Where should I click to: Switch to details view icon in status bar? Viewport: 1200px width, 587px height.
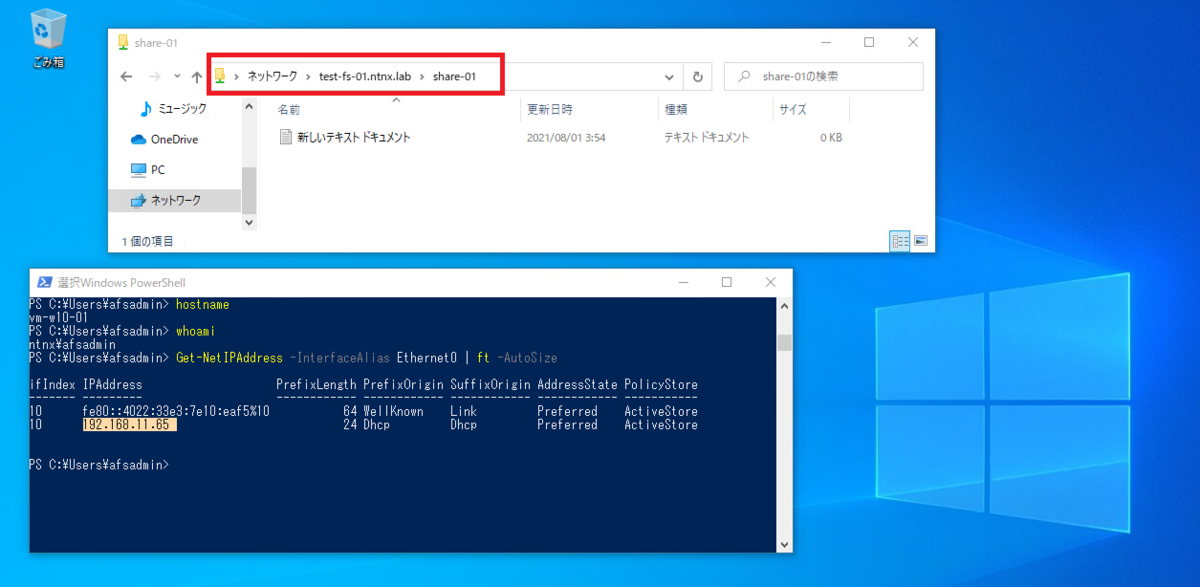tap(899, 241)
